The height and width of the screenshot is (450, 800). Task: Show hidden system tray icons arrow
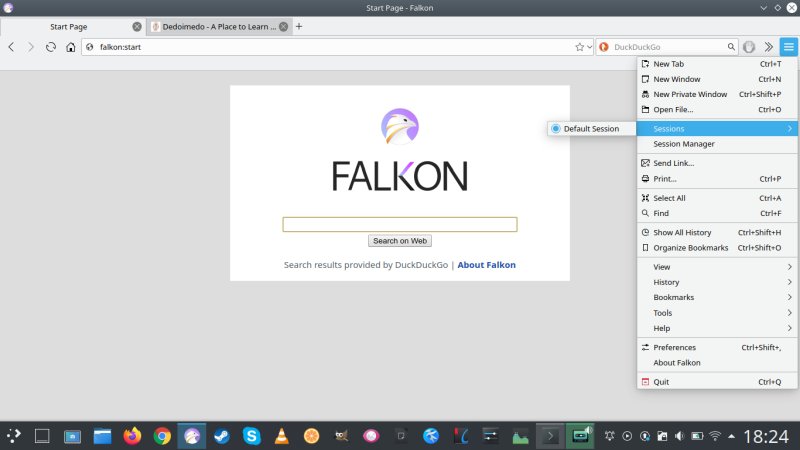732,436
